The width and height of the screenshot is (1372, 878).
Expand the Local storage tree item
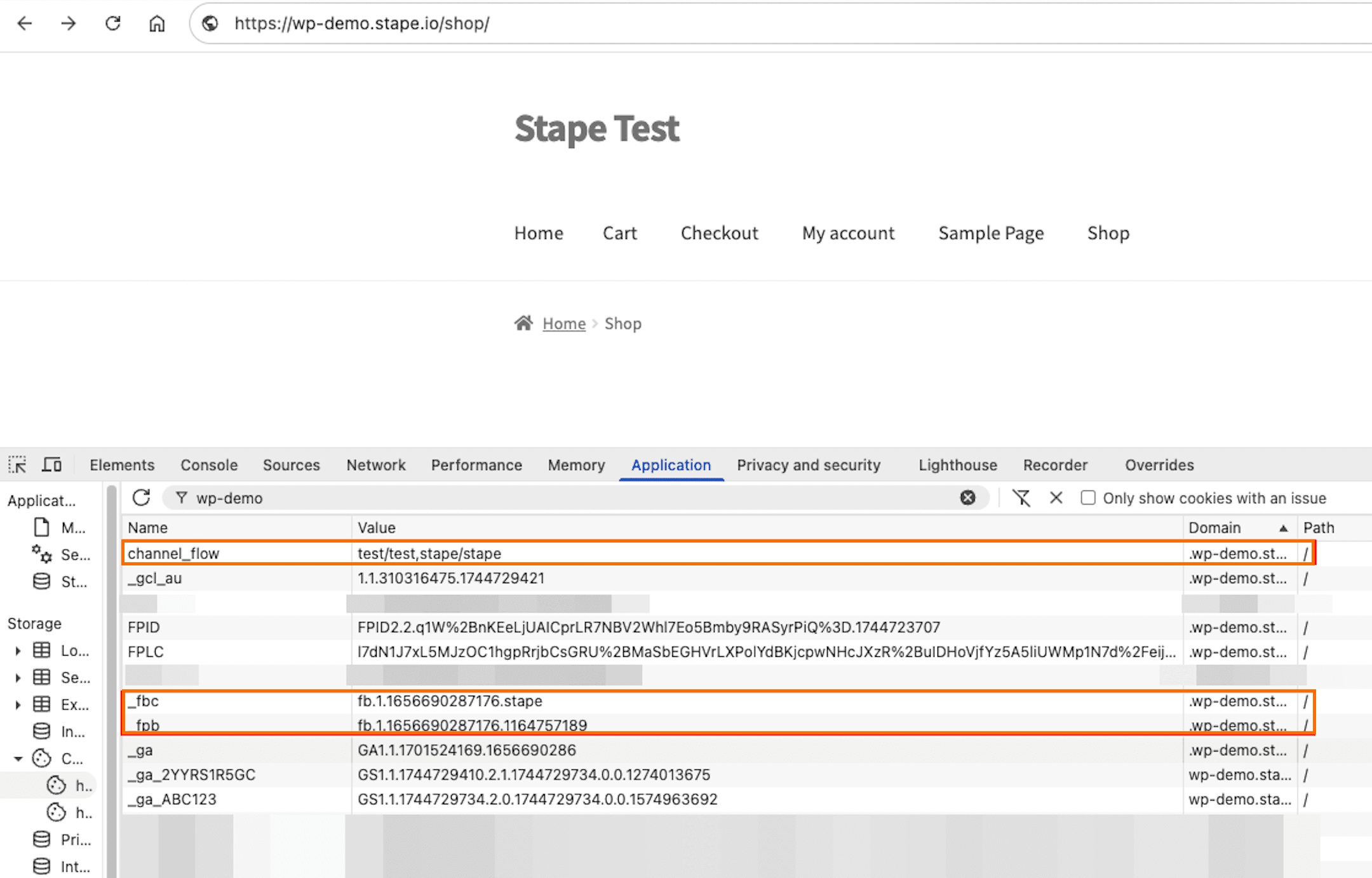18,651
